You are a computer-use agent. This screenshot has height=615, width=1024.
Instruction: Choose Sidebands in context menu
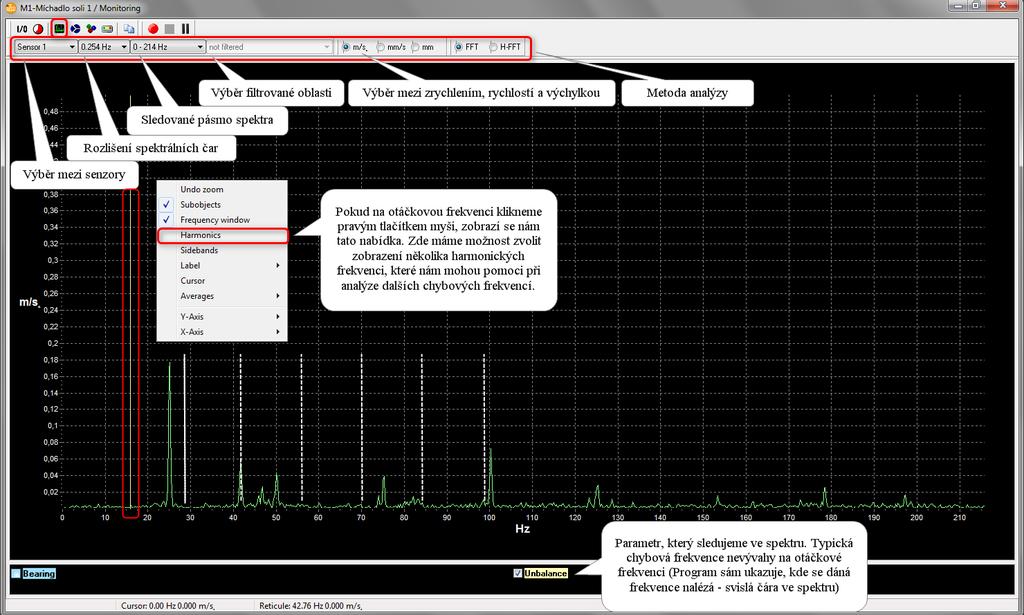222,250
